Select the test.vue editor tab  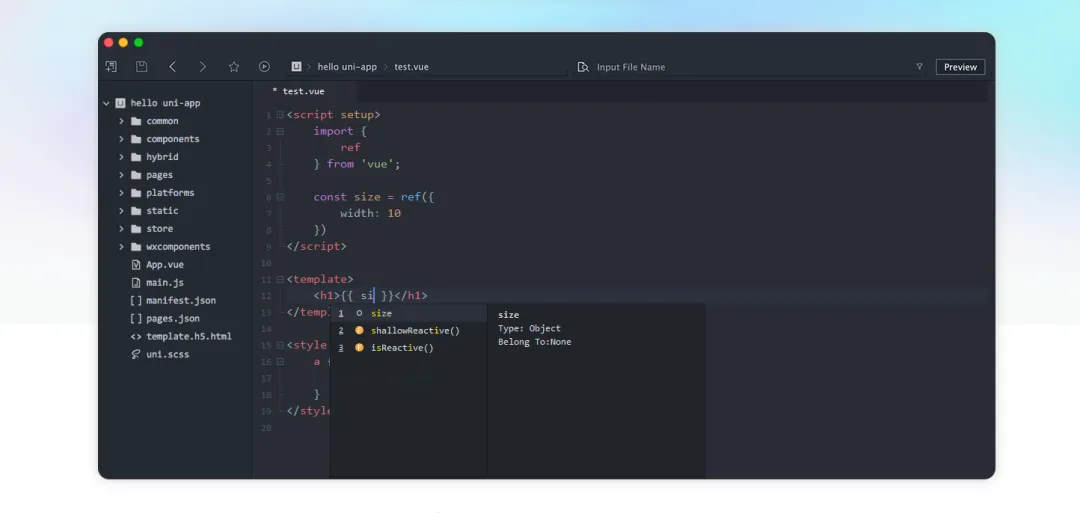tap(304, 91)
